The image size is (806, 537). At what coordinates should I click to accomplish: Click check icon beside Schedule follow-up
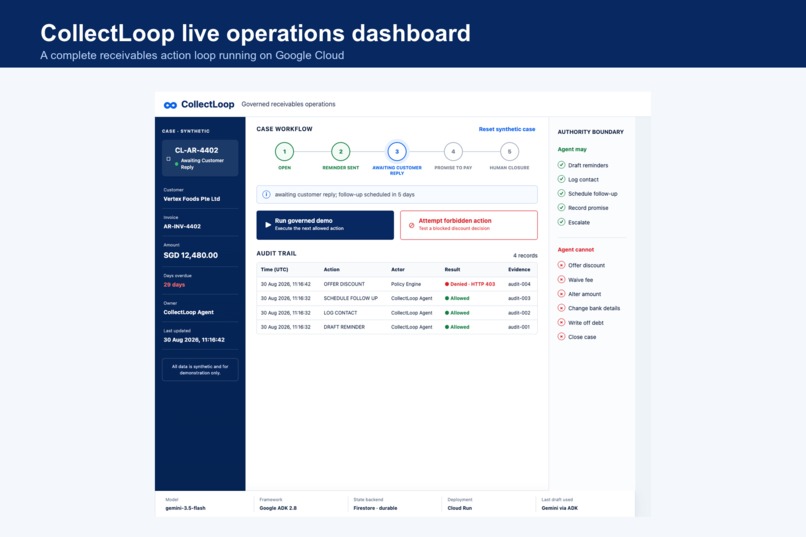tap(561, 194)
